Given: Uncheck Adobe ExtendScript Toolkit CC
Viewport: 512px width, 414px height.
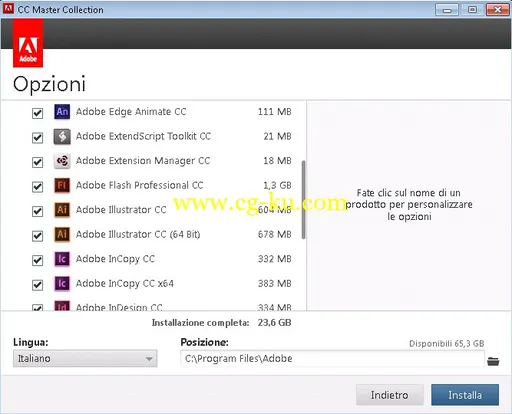Looking at the screenshot, I should [x=37, y=137].
